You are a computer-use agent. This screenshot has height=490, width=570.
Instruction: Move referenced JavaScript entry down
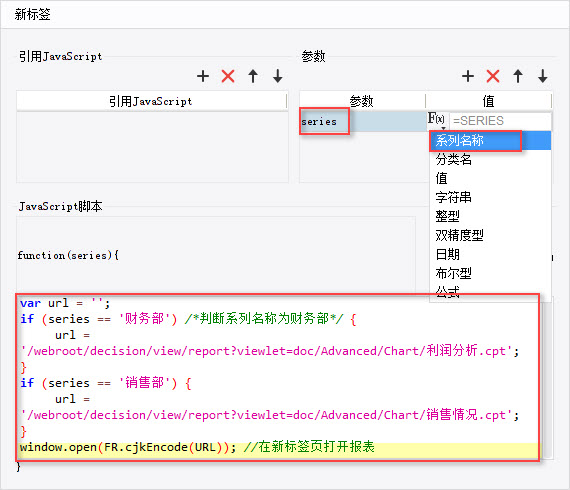tap(278, 76)
